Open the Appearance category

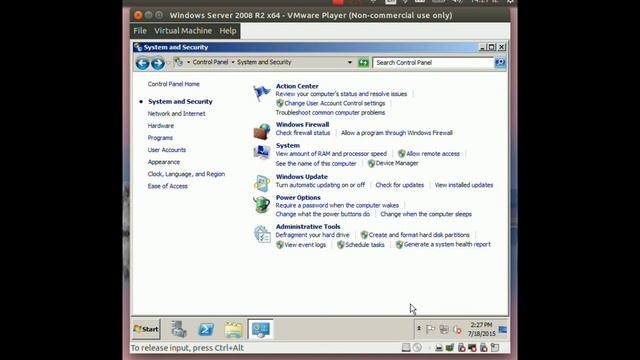coord(164,162)
